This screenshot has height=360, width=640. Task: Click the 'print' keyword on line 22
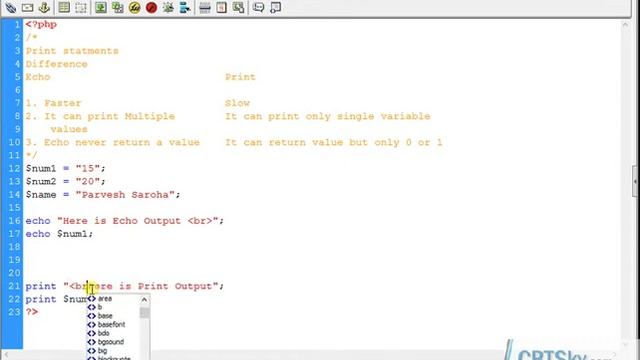tap(41, 299)
